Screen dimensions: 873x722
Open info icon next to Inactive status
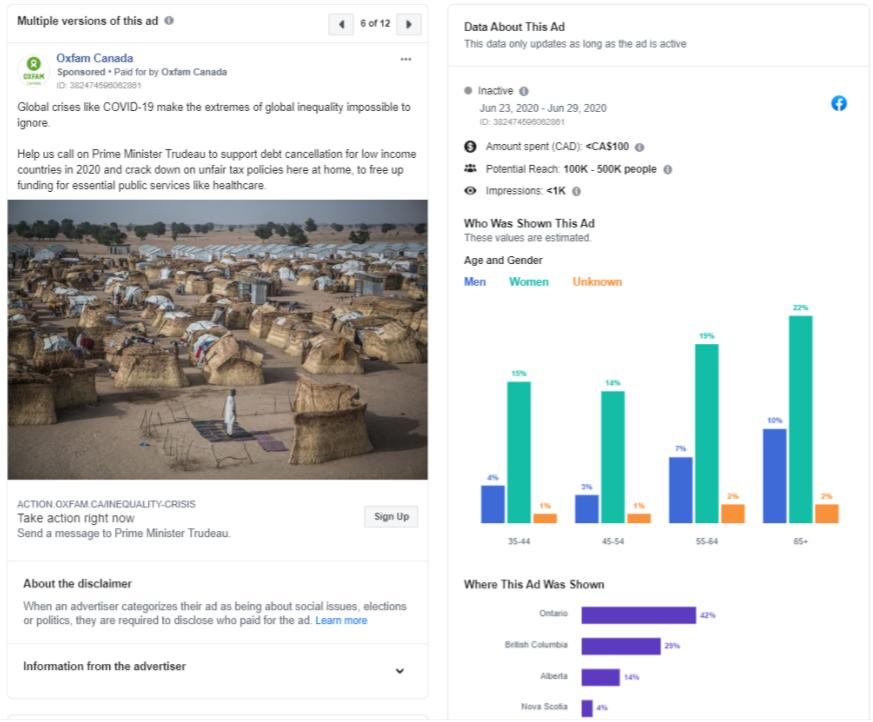(523, 91)
